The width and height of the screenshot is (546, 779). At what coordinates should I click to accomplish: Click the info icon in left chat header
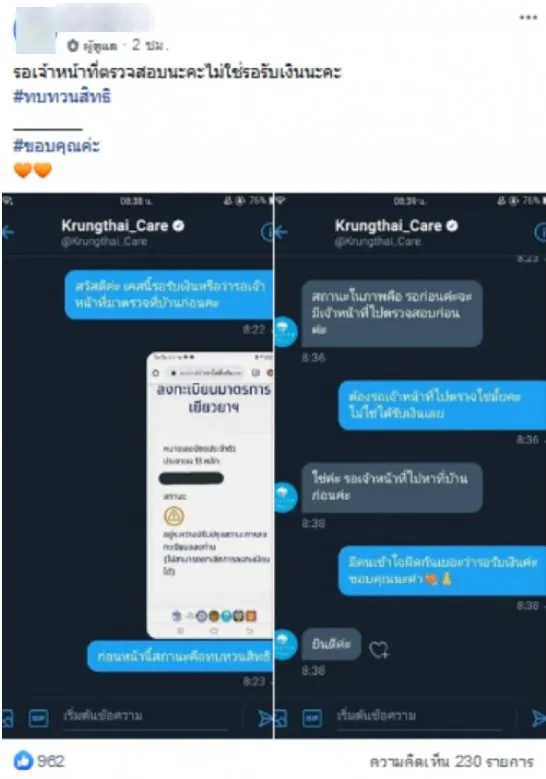click(267, 232)
